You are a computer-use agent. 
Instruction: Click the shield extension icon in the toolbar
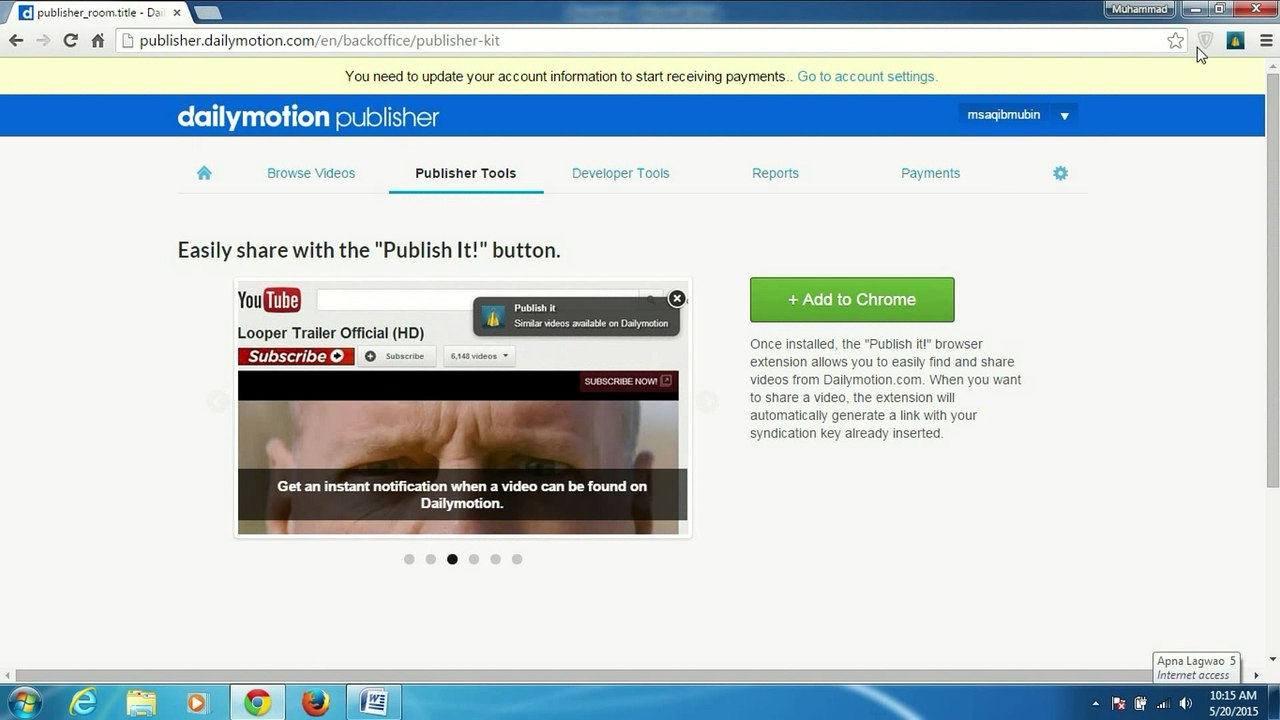point(1205,41)
